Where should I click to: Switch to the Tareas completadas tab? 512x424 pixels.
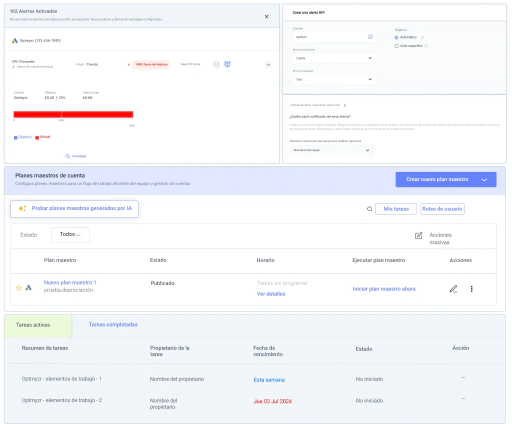(x=113, y=324)
